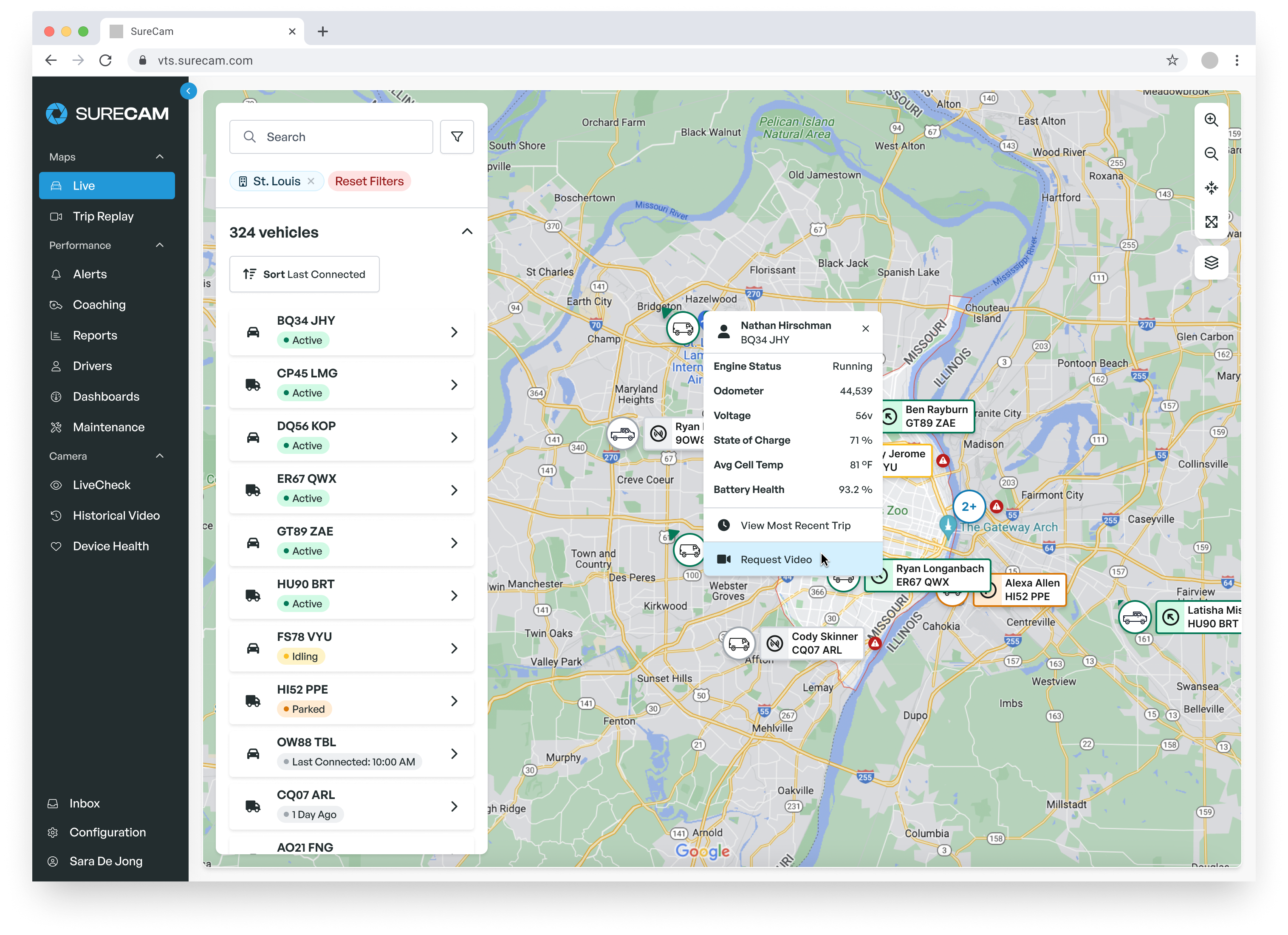
Task: Click the map zoom in icon
Action: pyautogui.click(x=1211, y=120)
